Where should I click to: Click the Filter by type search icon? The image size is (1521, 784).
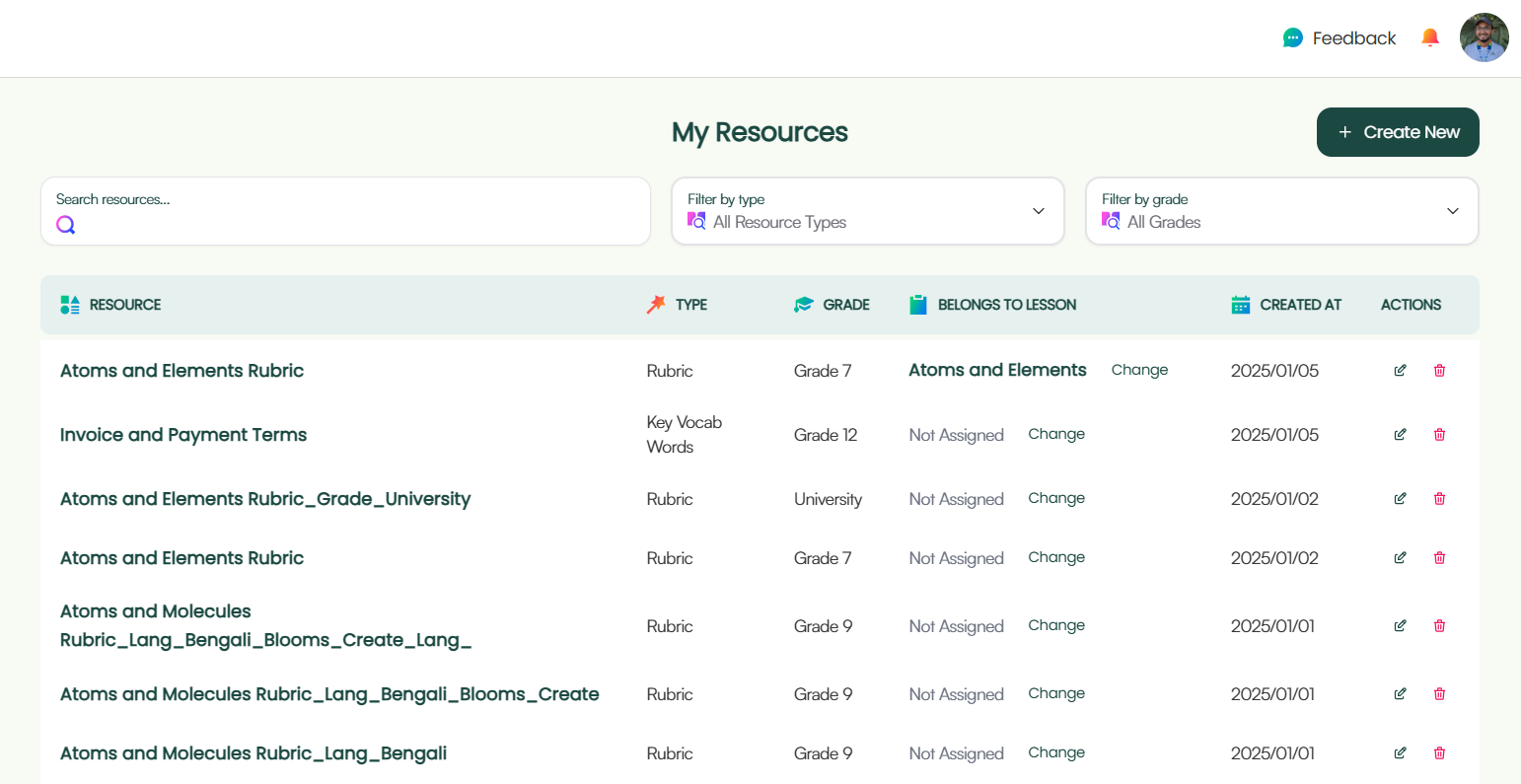pyautogui.click(x=696, y=221)
